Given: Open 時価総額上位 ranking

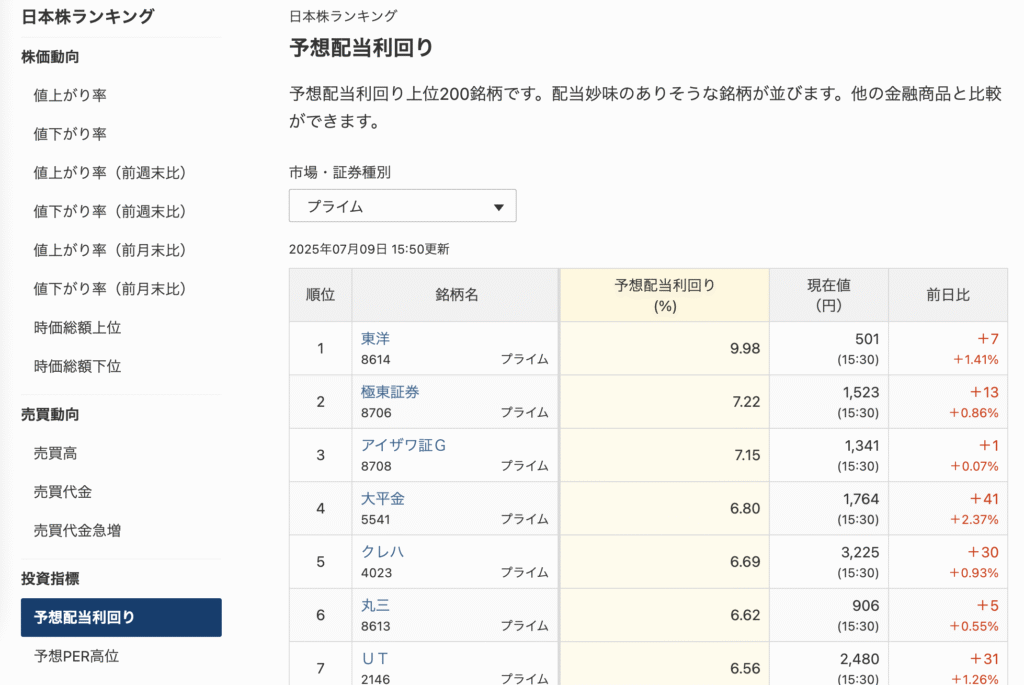Looking at the screenshot, I should pos(77,328).
